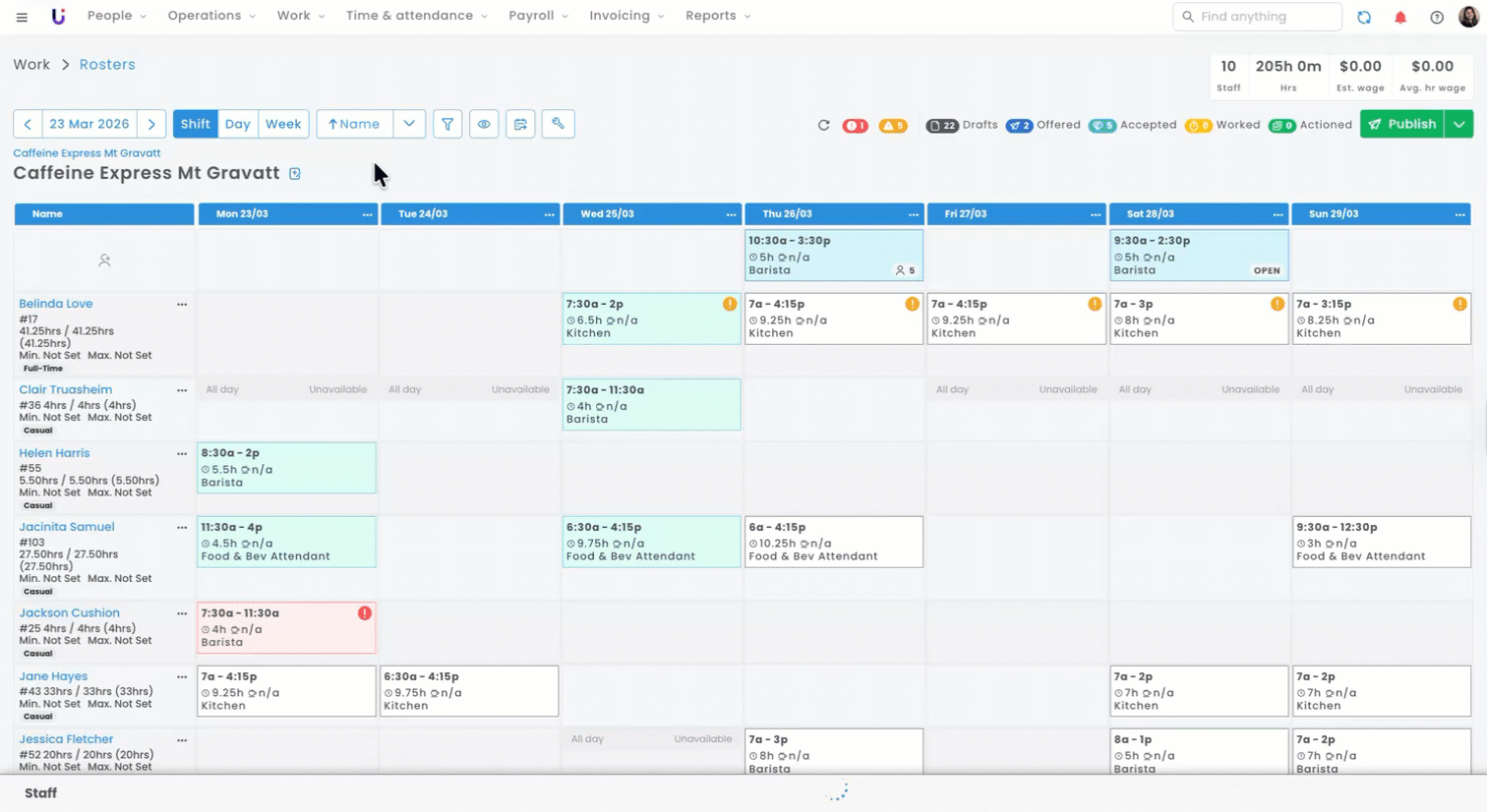Open the roster calendar options icon
Screen dimensions: 1487x812
[x=520, y=124]
